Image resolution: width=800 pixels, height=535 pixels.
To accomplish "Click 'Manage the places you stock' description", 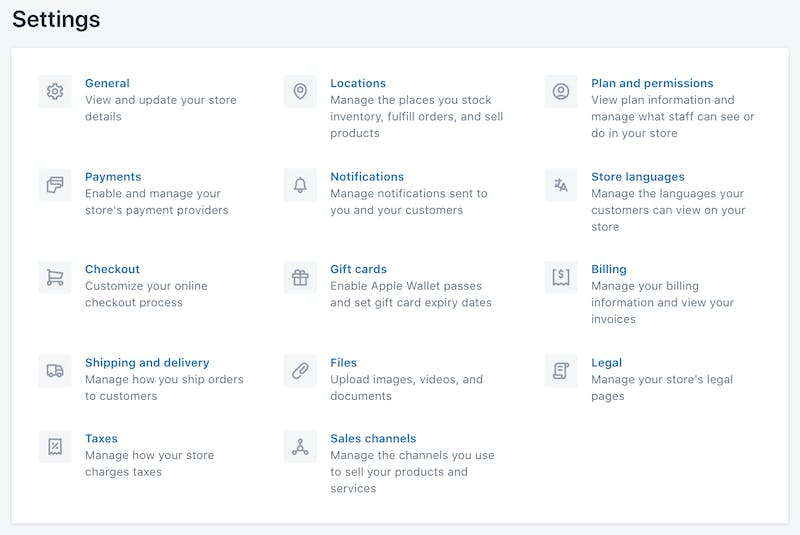I will point(416,116).
